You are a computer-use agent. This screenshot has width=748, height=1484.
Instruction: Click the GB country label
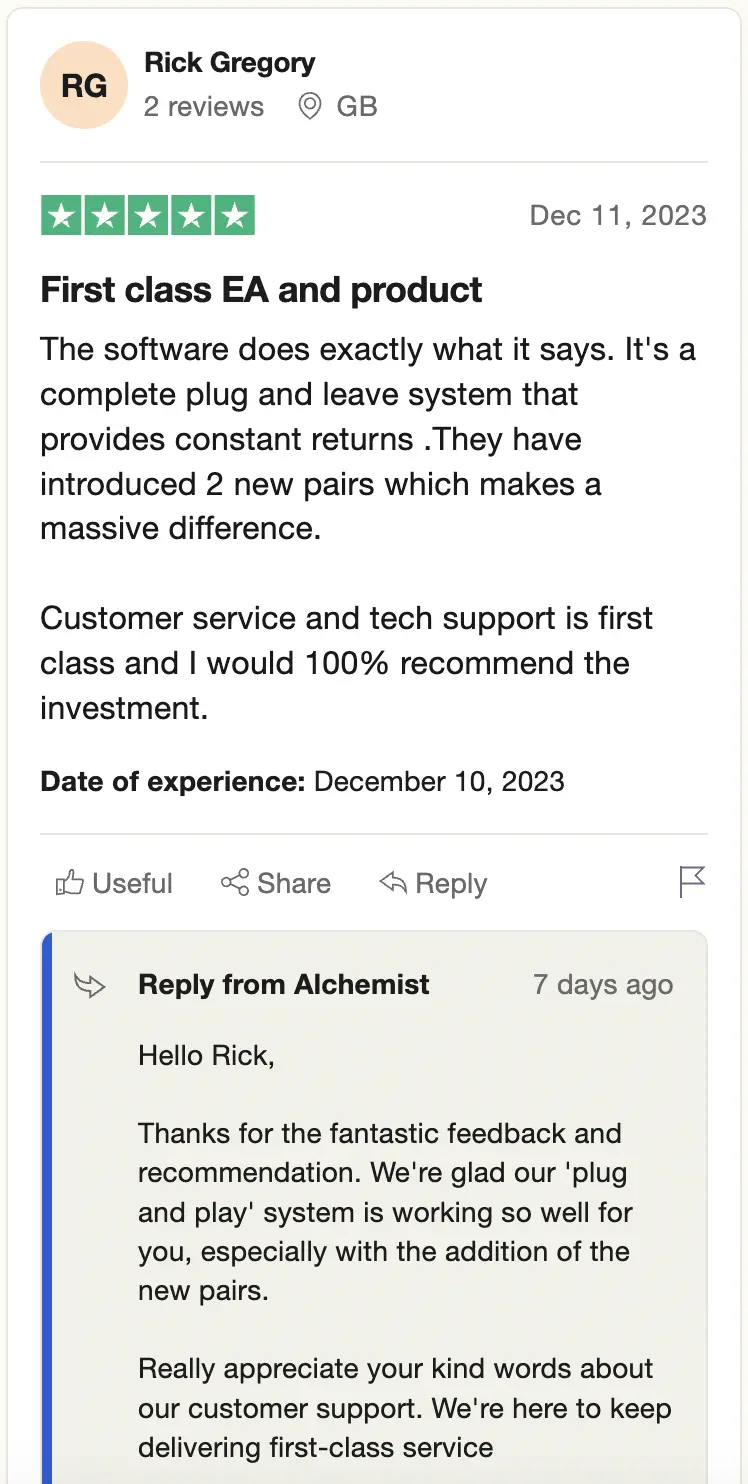pos(357,107)
